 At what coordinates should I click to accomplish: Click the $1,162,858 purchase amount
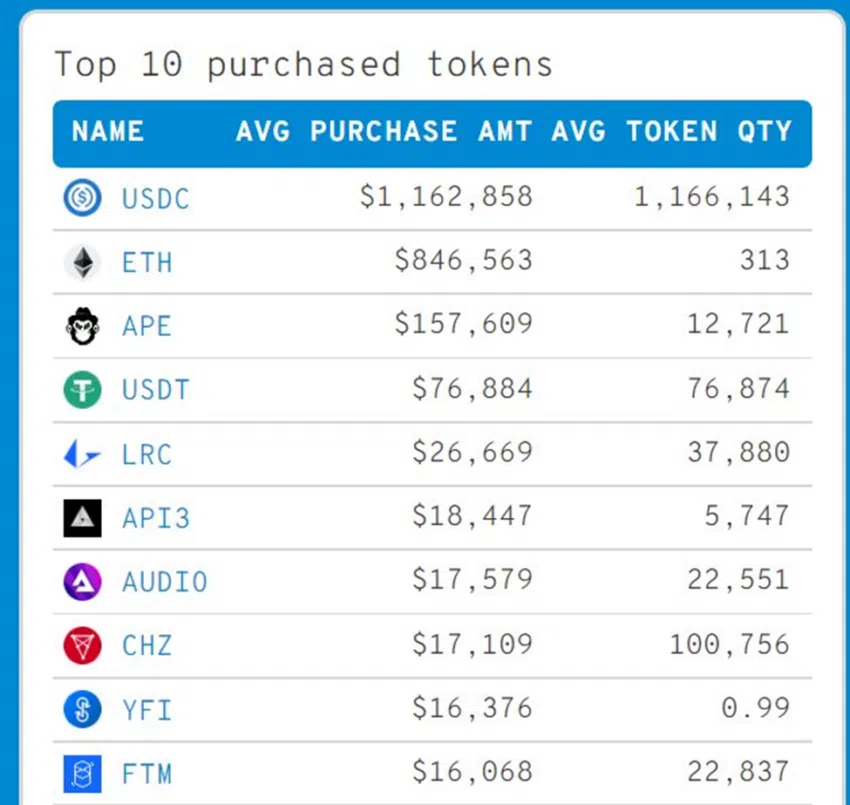pos(446,197)
